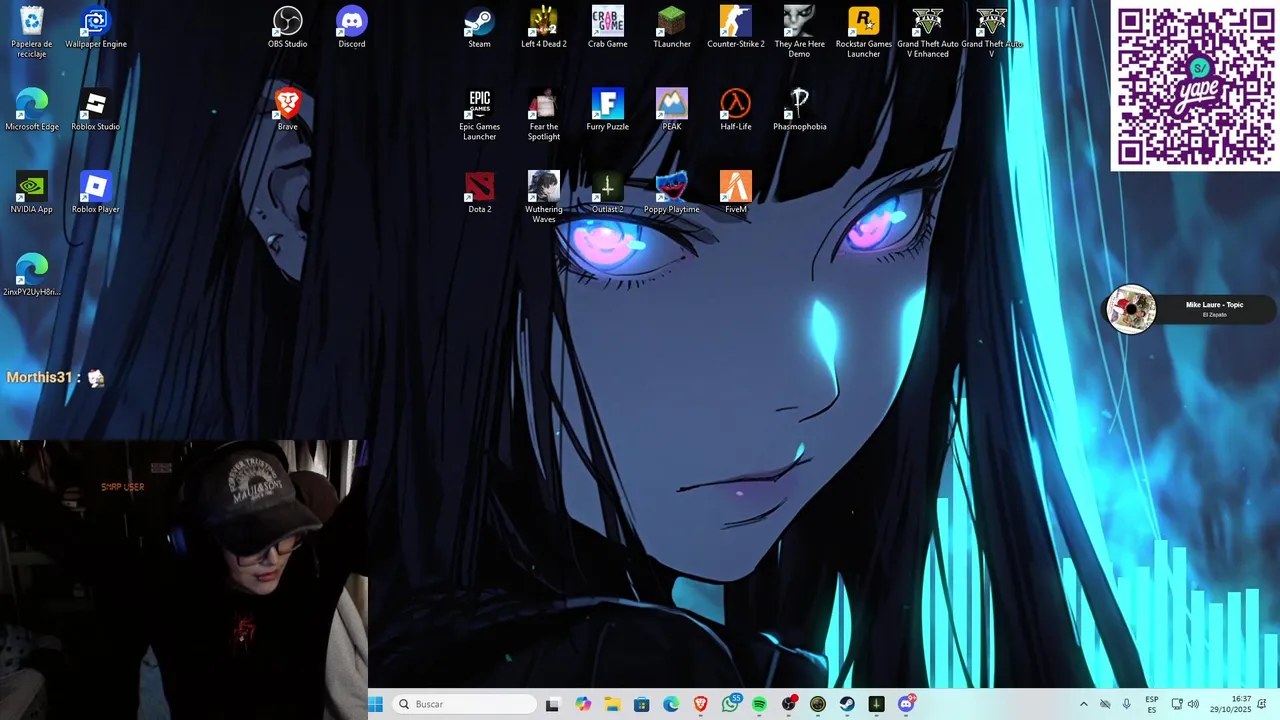The image size is (1280, 720).
Task: Select the Discord desktop shortcut
Action: [352, 28]
